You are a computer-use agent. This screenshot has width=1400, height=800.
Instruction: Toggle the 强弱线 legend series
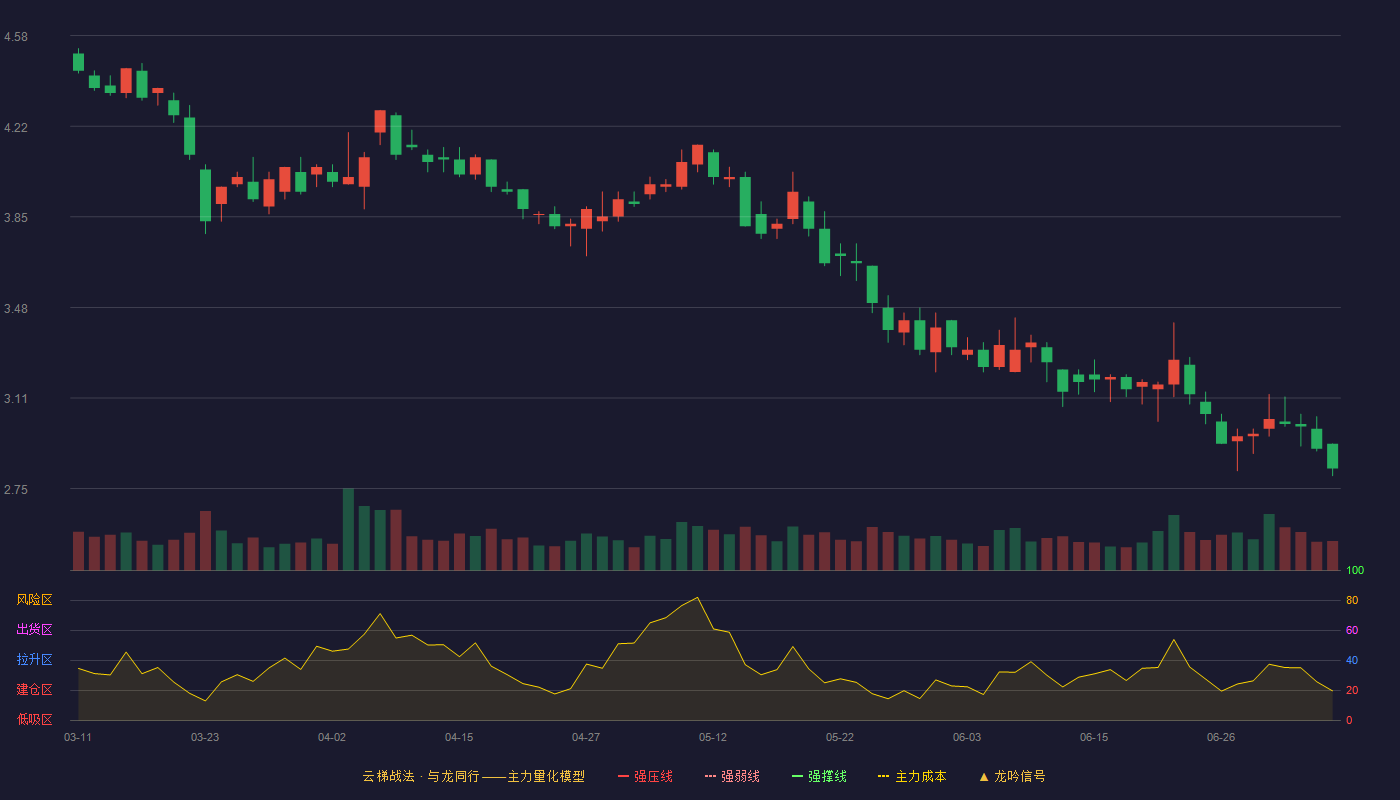pos(732,776)
